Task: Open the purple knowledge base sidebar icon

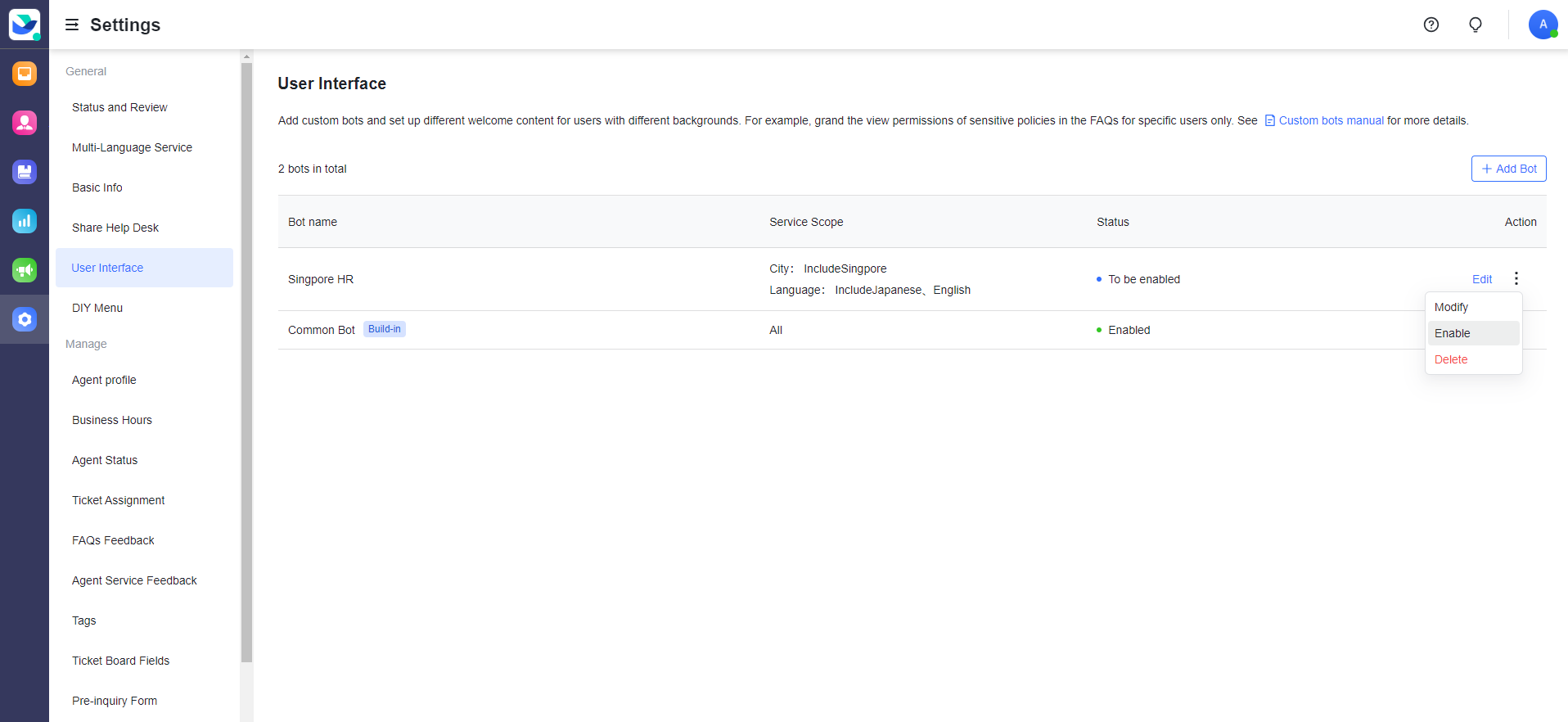Action: [x=25, y=172]
